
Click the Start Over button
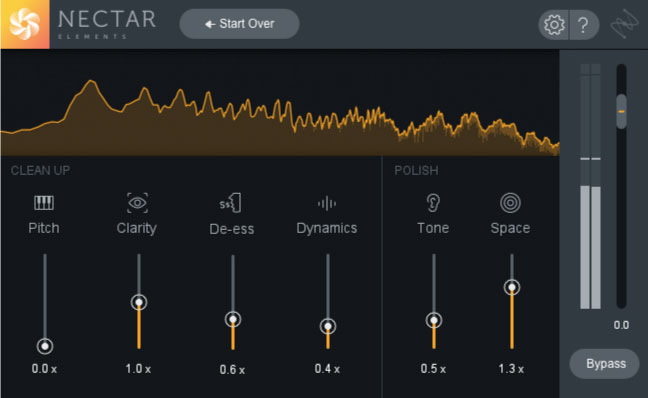coord(239,24)
